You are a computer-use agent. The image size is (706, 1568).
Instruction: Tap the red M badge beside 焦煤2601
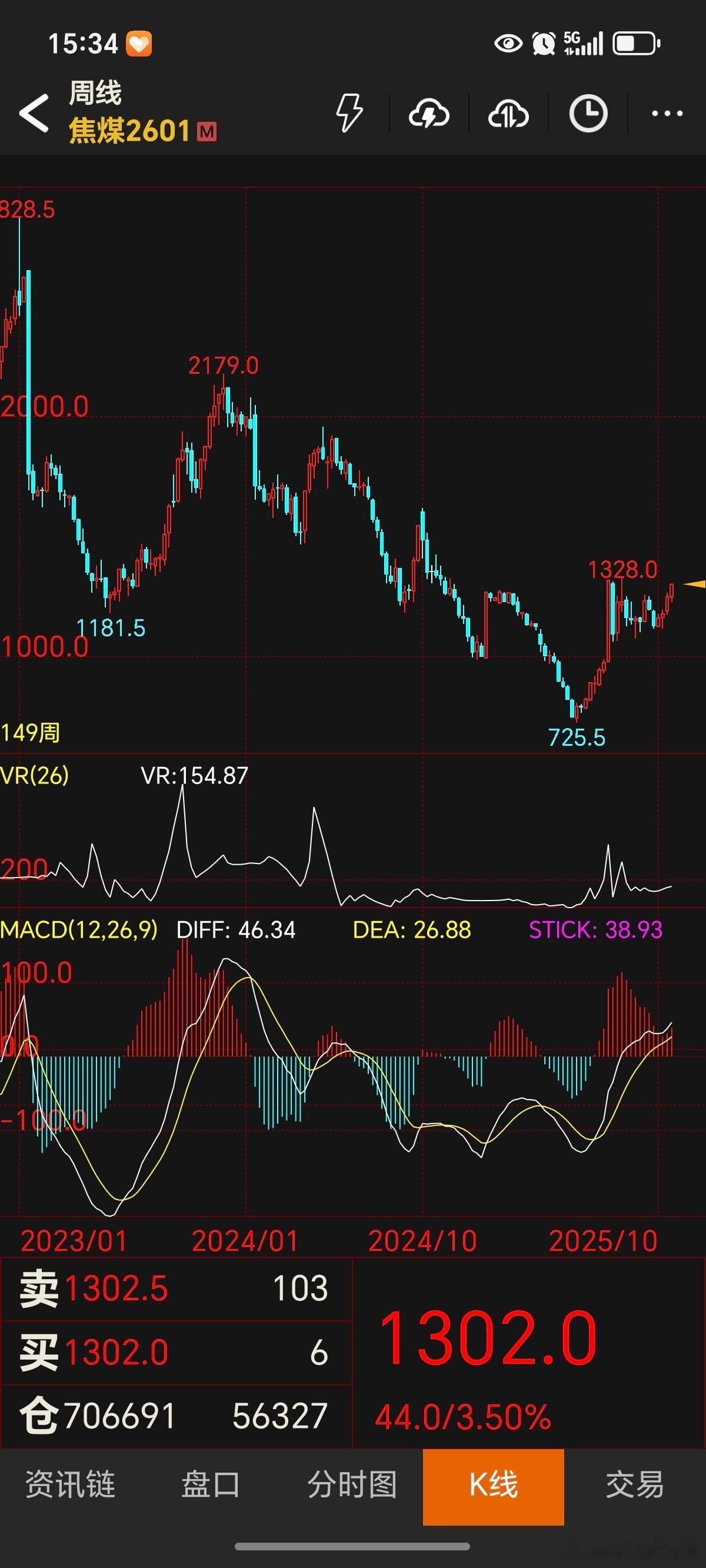(x=207, y=131)
